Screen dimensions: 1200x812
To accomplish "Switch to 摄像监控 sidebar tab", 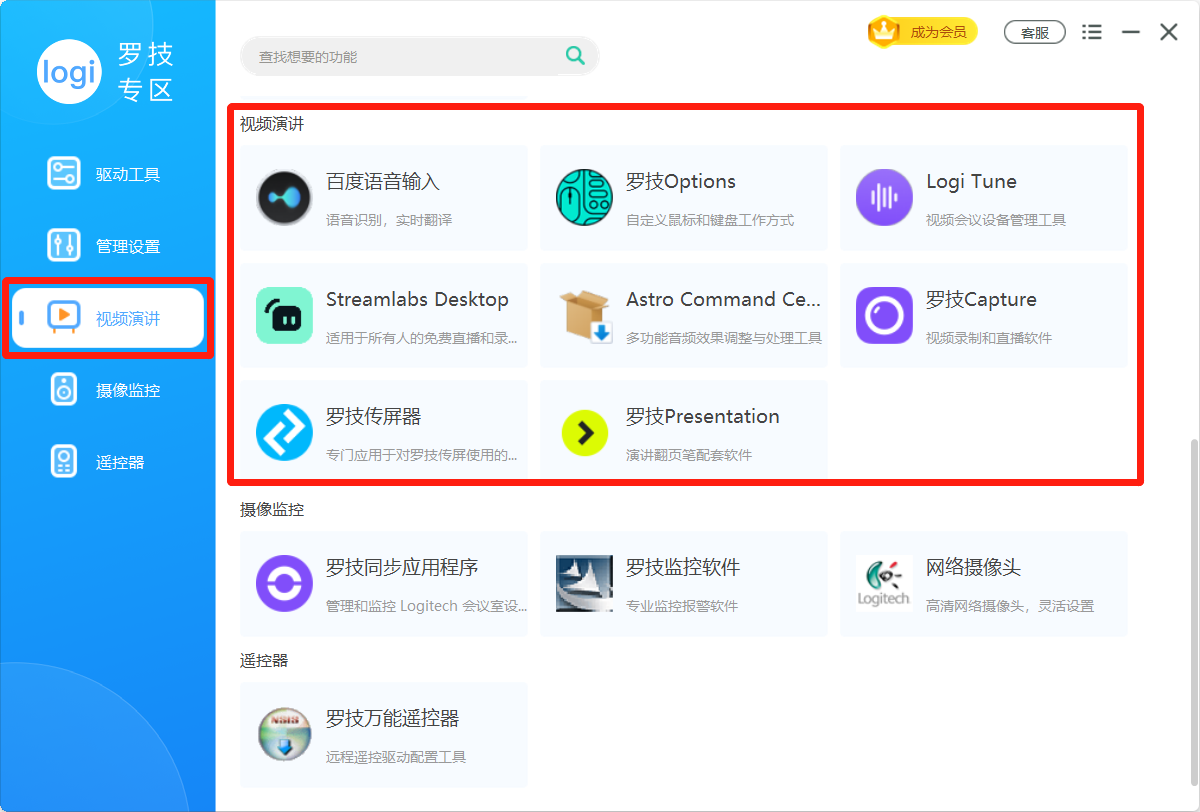I will point(108,390).
